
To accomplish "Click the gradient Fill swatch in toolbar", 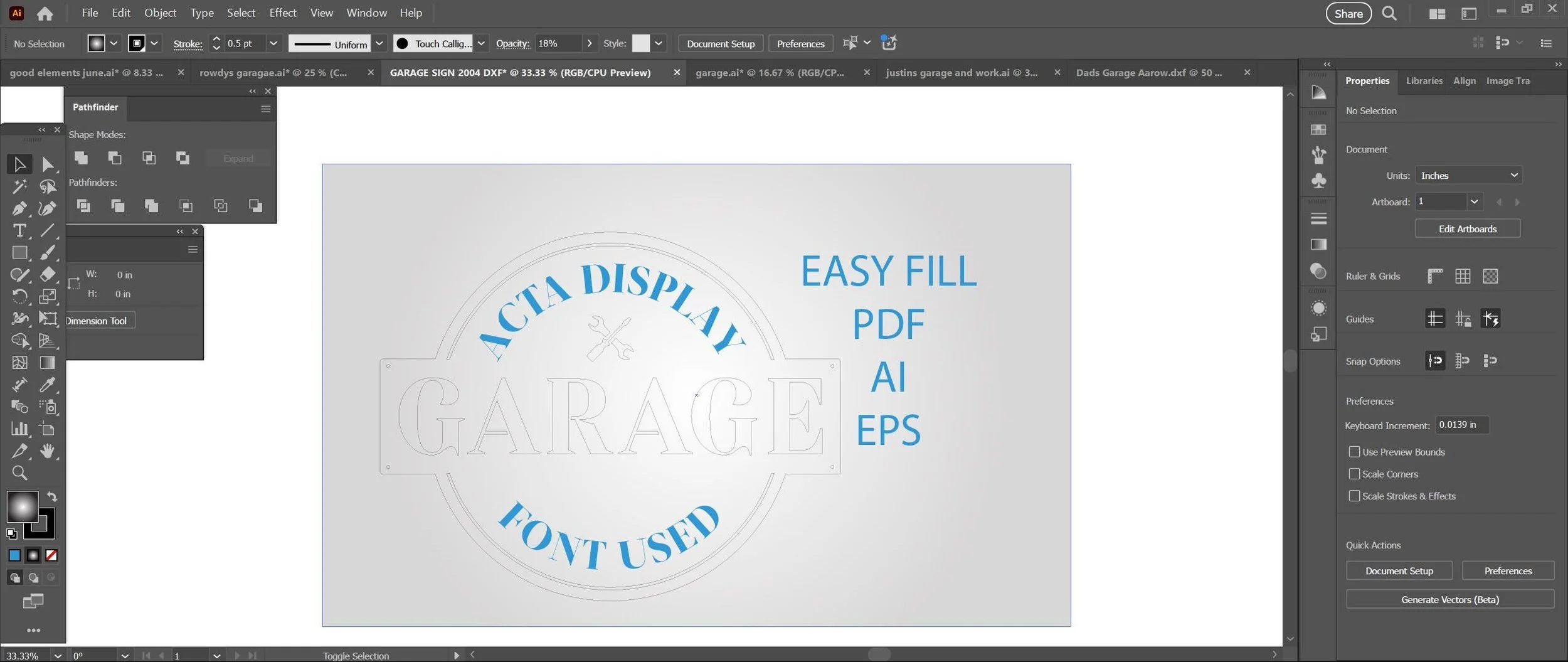I will (x=23, y=507).
